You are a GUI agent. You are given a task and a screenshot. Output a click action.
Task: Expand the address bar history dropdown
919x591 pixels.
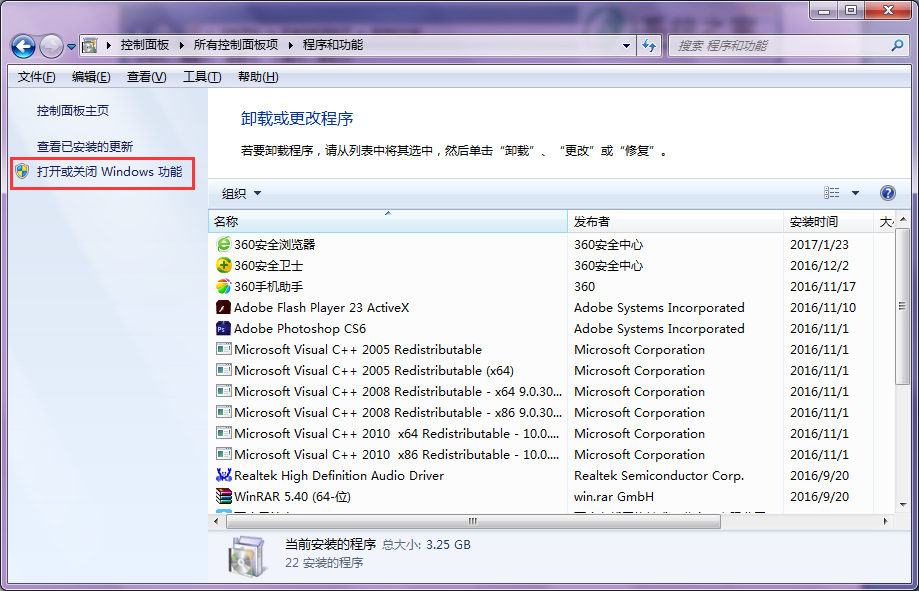tap(627, 46)
